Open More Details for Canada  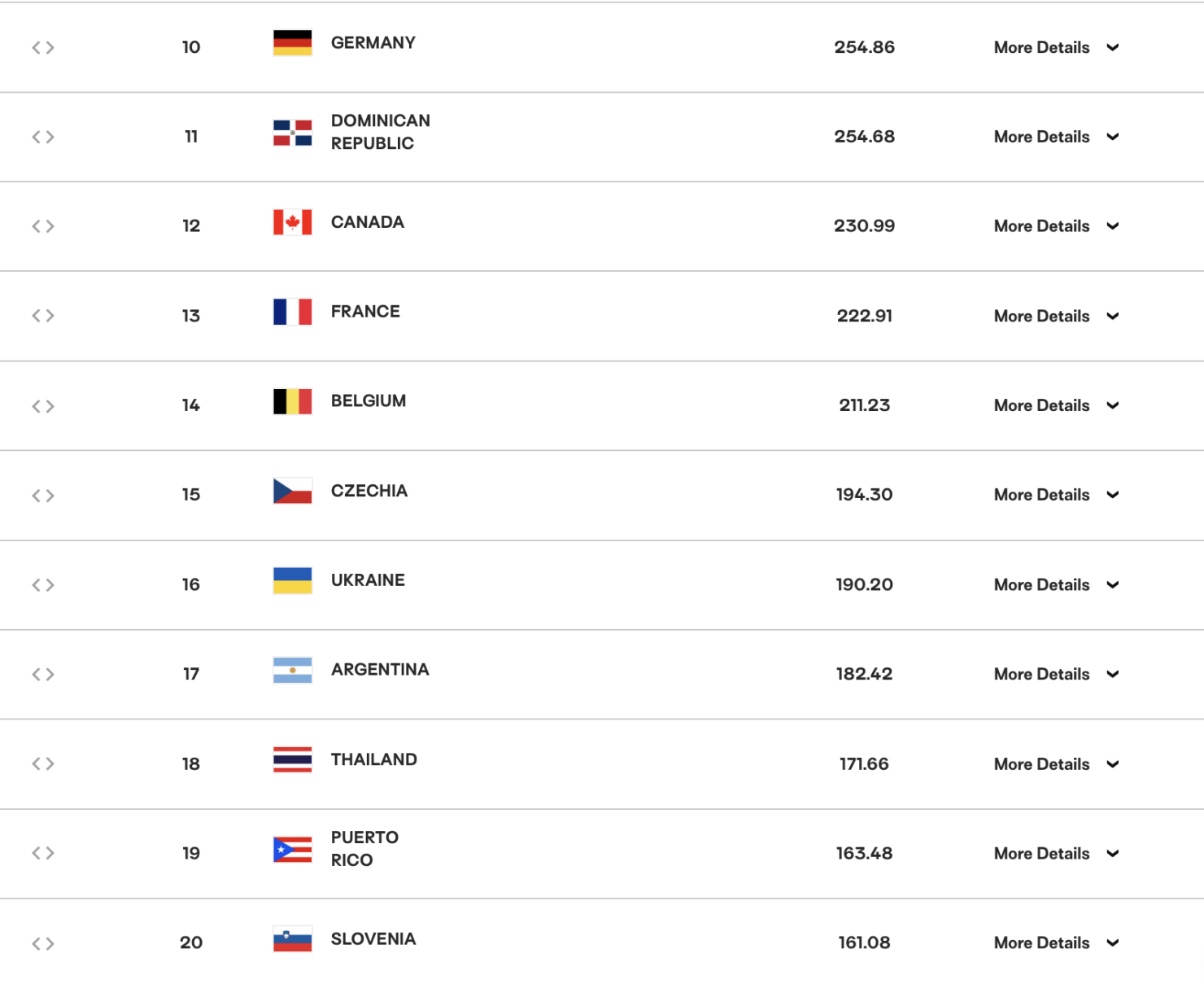(x=1041, y=226)
